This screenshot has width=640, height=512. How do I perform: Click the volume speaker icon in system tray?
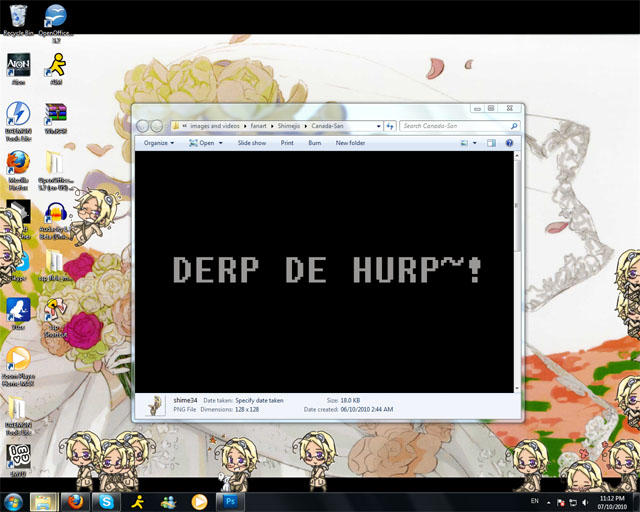pos(585,502)
